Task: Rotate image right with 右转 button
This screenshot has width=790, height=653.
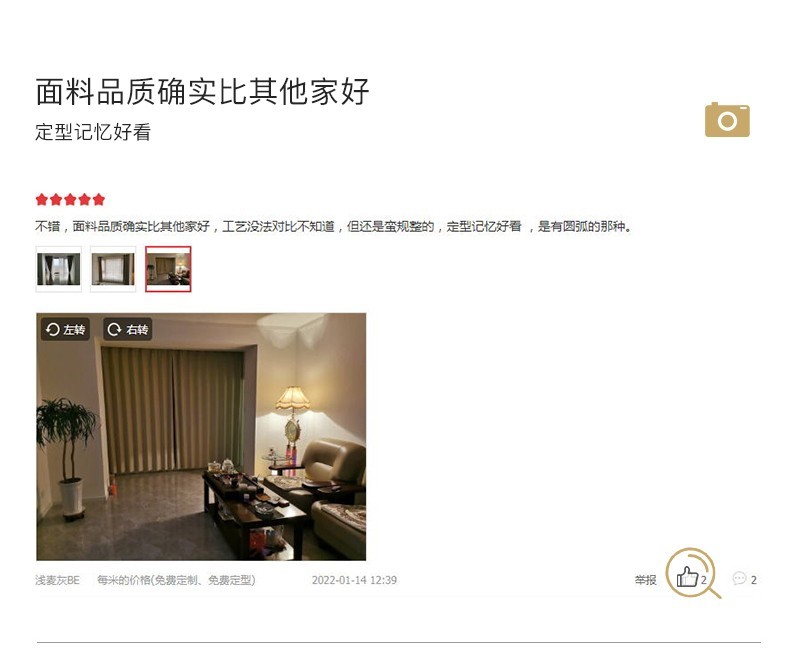Action: 128,330
